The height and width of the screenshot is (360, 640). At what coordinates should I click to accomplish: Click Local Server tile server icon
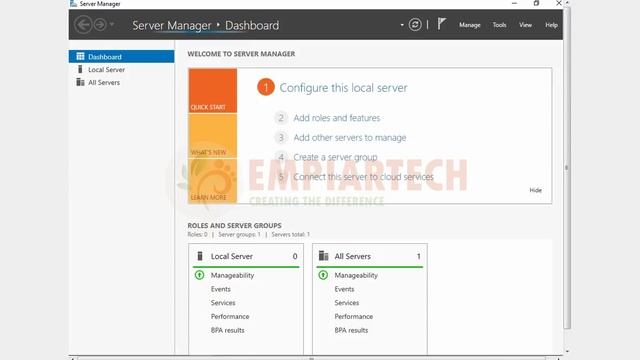pyautogui.click(x=200, y=256)
